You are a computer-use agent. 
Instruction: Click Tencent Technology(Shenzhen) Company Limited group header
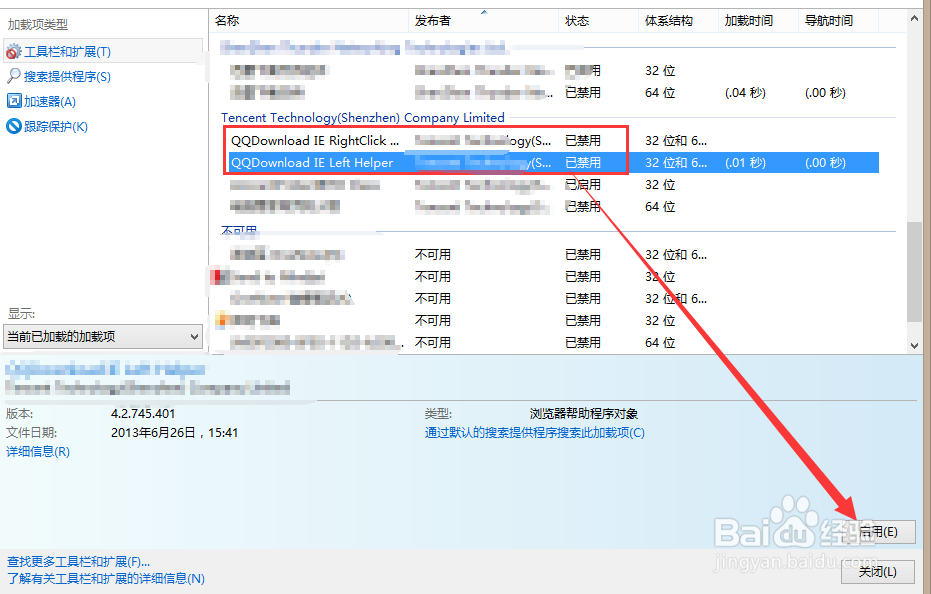click(363, 118)
